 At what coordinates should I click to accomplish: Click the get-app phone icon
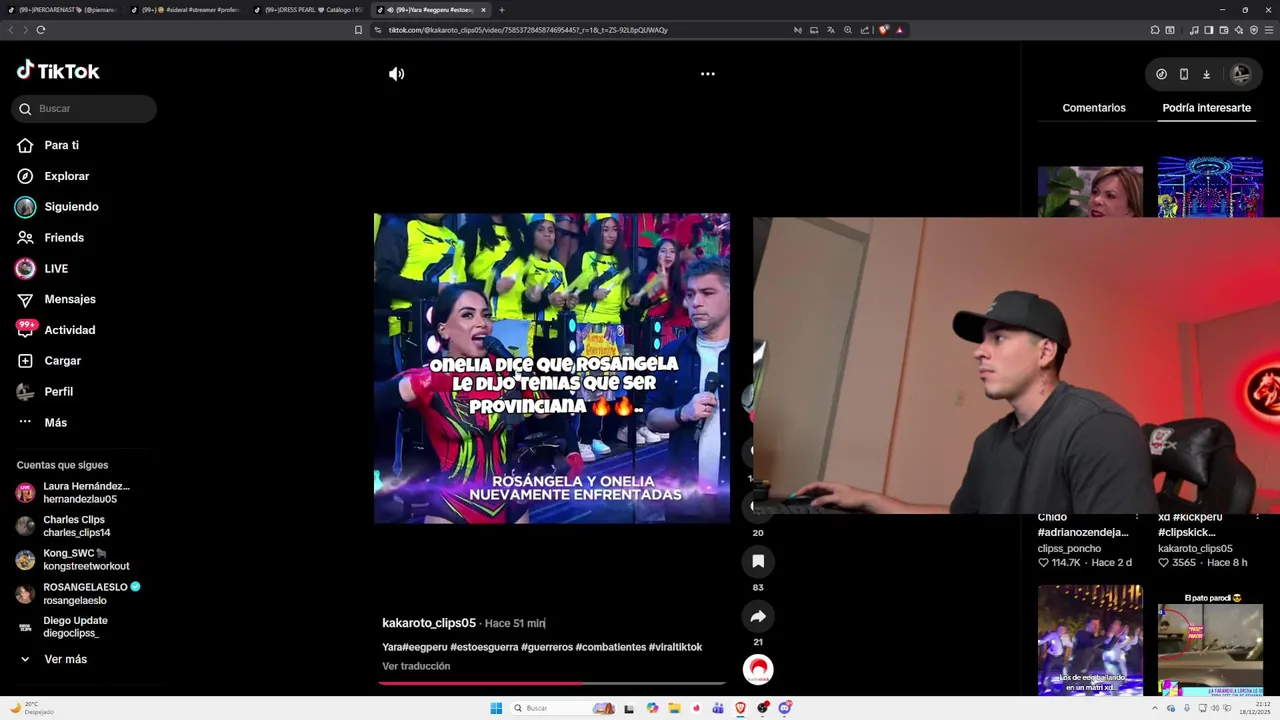coord(1184,74)
